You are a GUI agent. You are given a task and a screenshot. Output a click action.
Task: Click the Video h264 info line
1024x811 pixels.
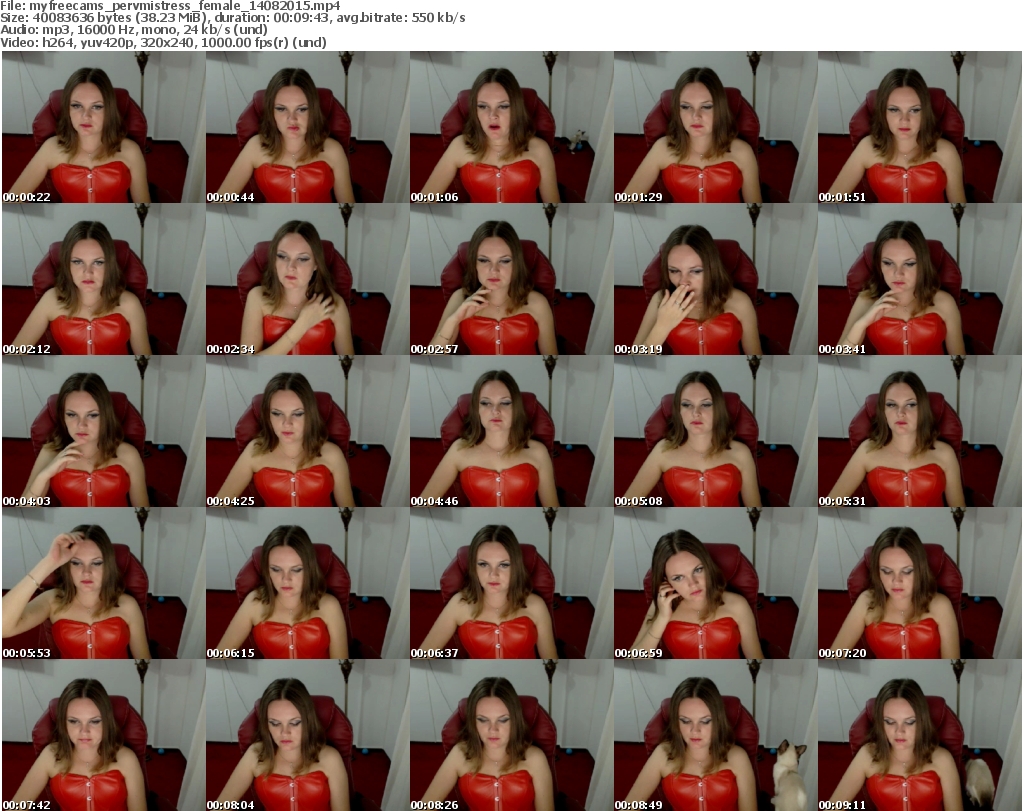click(163, 42)
